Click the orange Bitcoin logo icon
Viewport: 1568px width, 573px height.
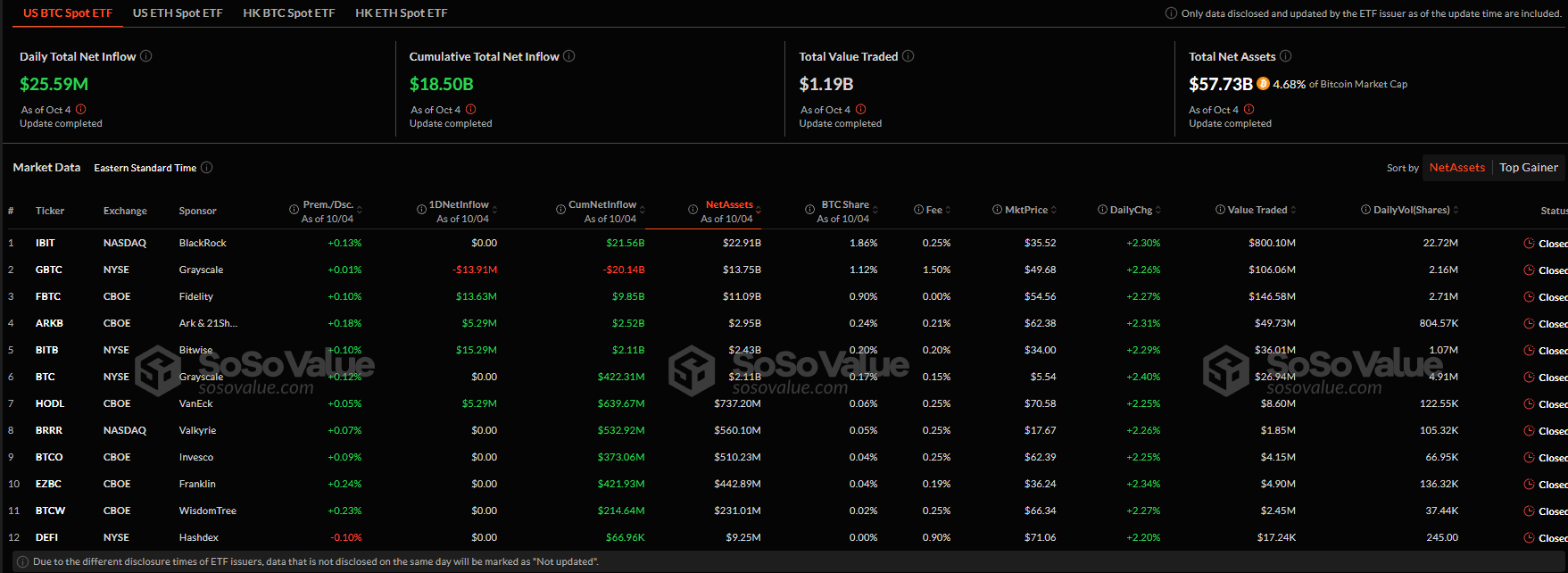pyautogui.click(x=1263, y=84)
